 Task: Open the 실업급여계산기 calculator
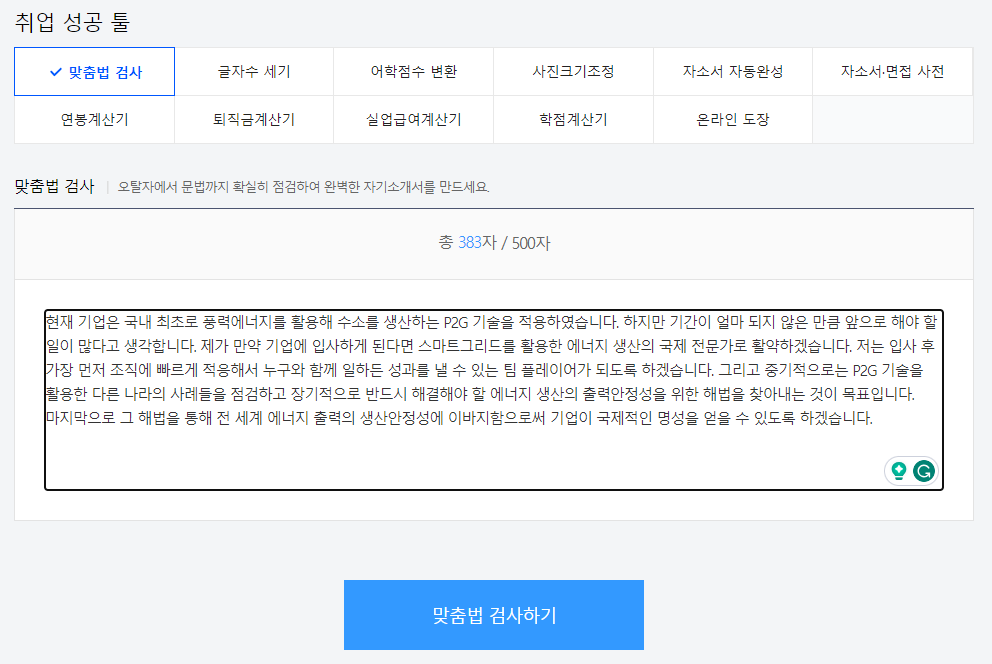click(x=413, y=118)
